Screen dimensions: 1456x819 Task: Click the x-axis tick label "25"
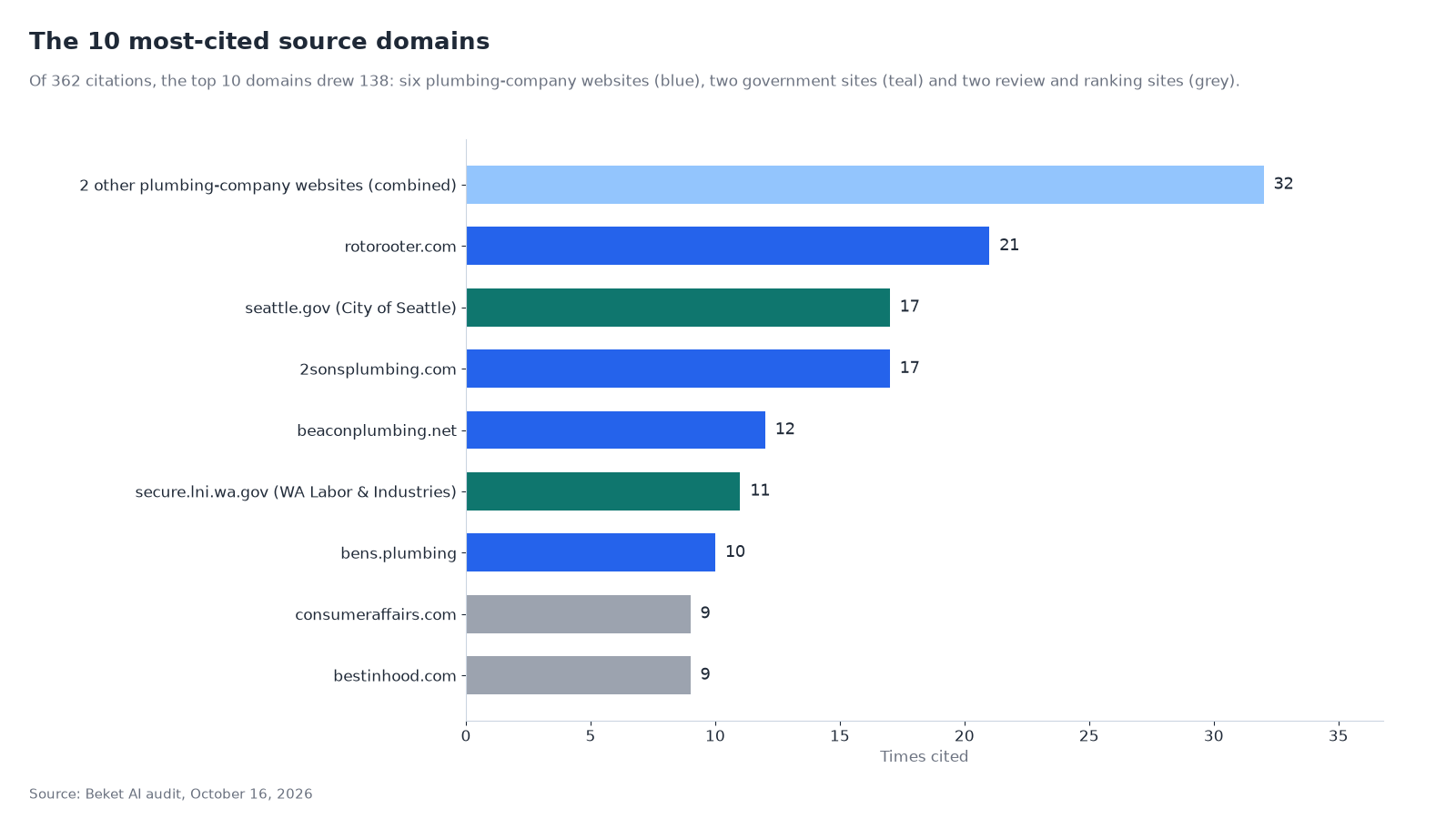(x=1089, y=736)
